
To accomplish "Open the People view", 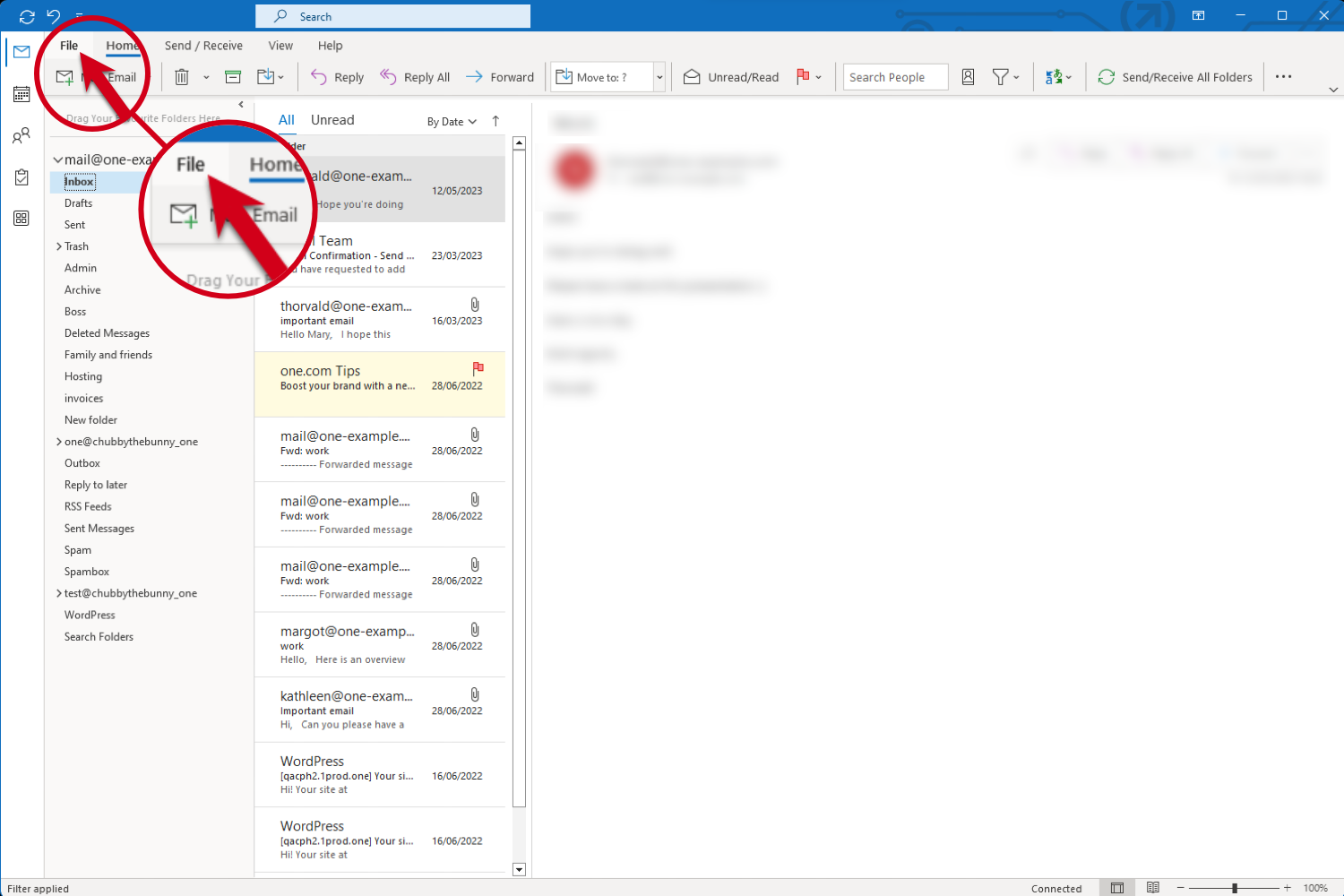I will pos(22,135).
